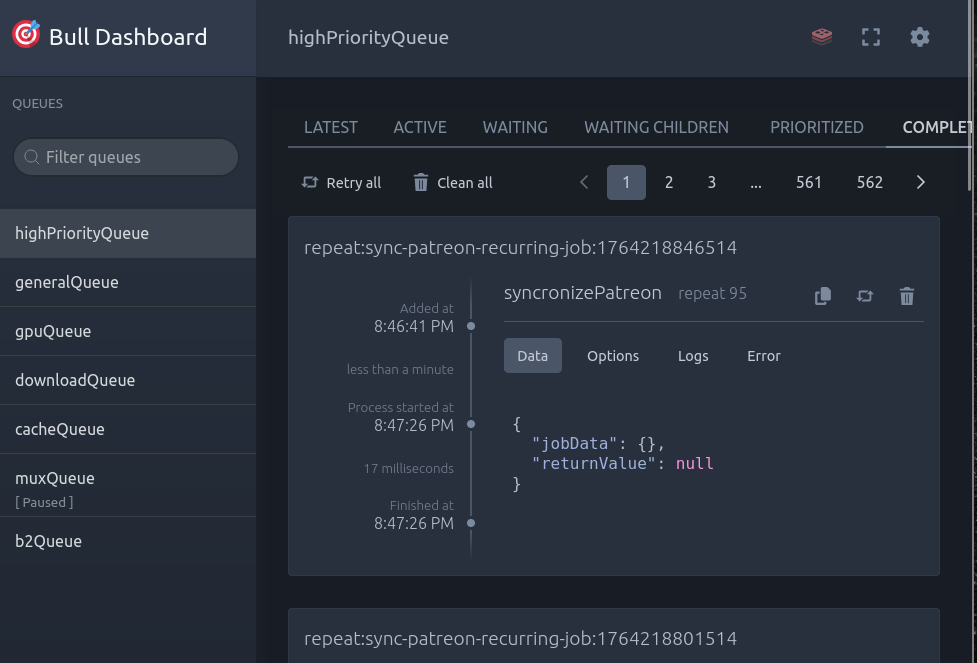The width and height of the screenshot is (977, 663).
Task: Retry the syncronizePatreon job
Action: coord(865,296)
